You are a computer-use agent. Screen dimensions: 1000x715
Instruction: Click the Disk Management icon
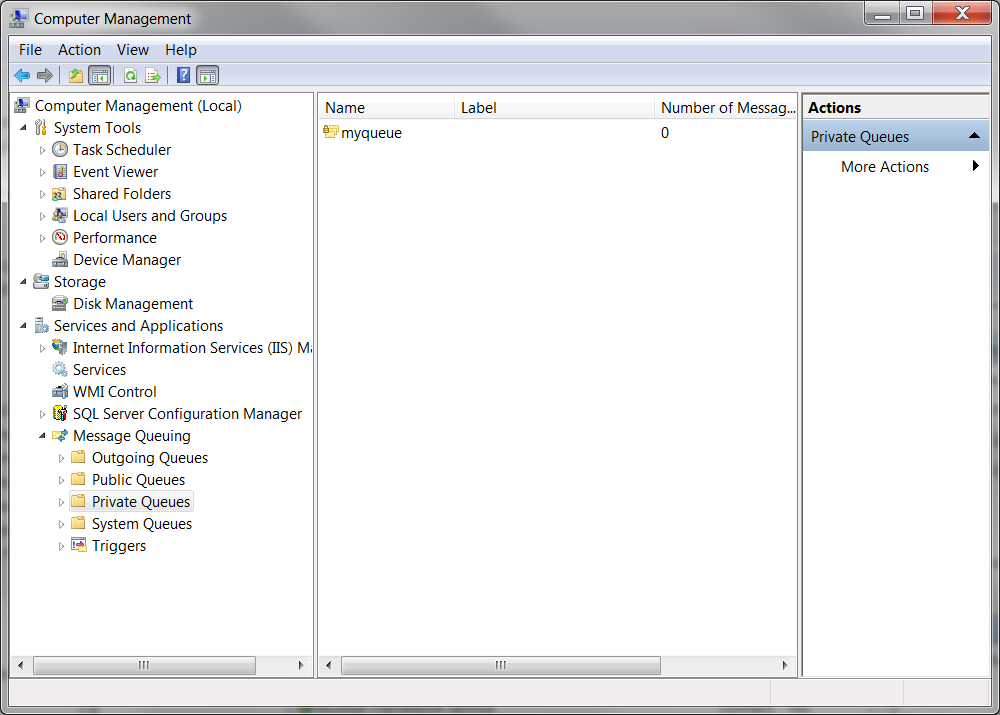60,304
